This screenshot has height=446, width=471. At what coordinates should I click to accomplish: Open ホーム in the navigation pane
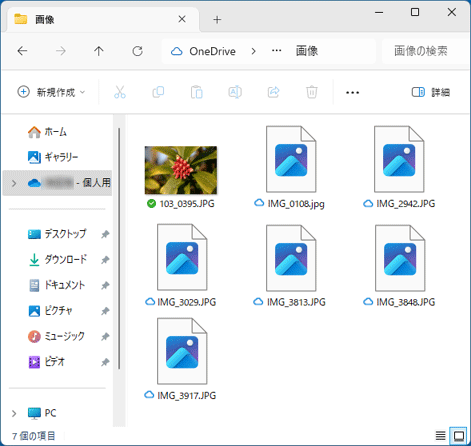[47, 132]
